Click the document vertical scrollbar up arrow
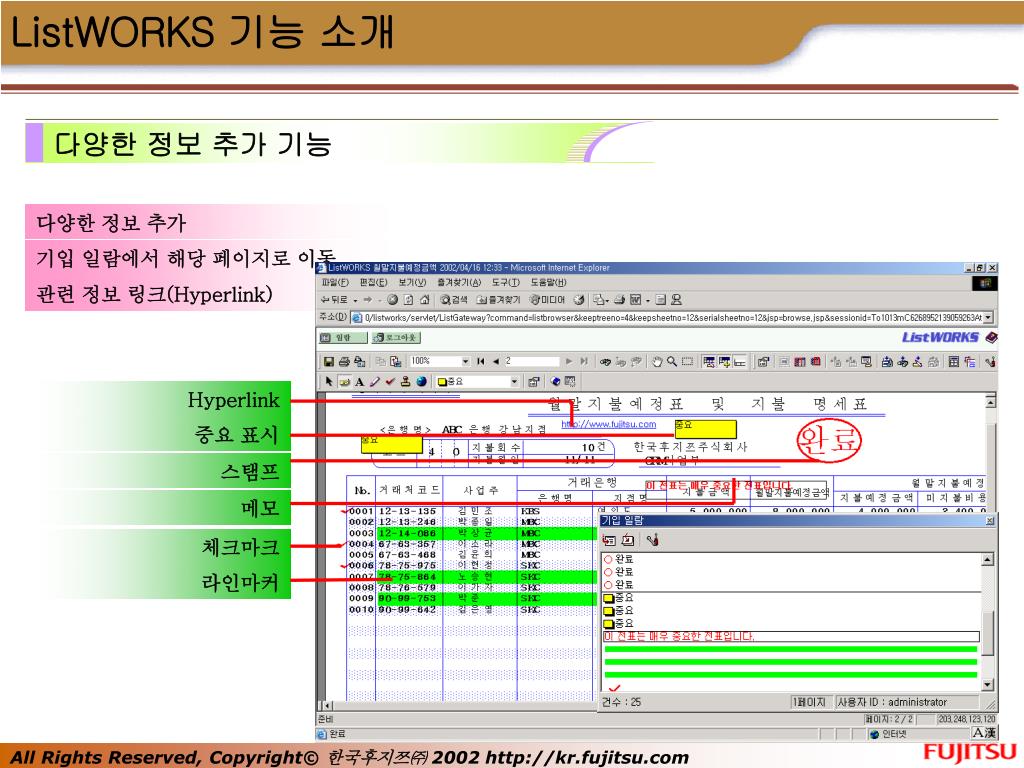This screenshot has height=768, width=1024. [x=991, y=402]
